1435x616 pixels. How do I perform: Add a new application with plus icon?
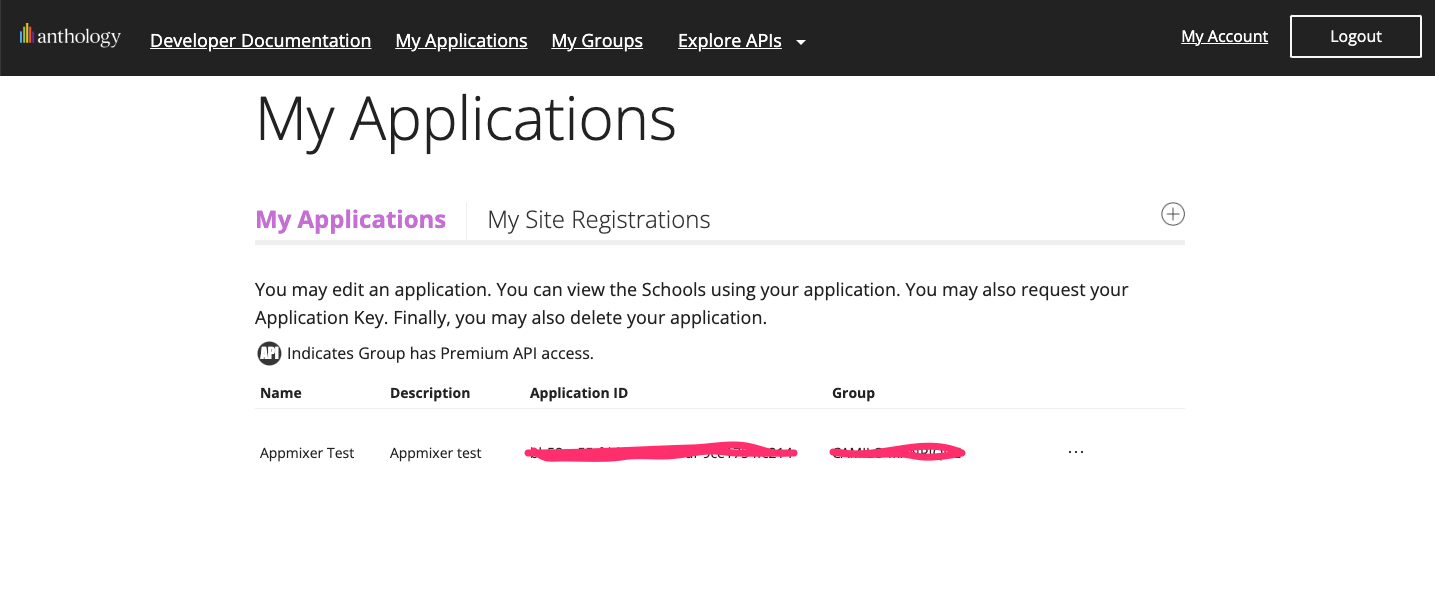click(x=1172, y=214)
